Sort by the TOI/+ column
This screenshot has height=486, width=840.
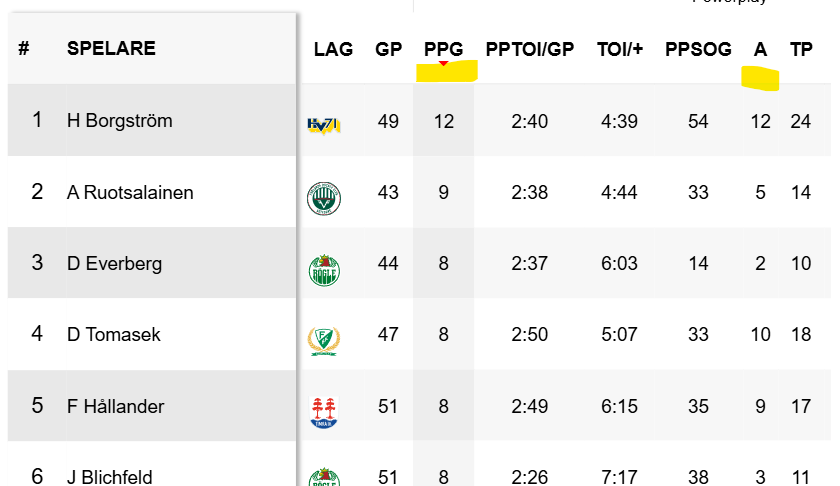(620, 49)
